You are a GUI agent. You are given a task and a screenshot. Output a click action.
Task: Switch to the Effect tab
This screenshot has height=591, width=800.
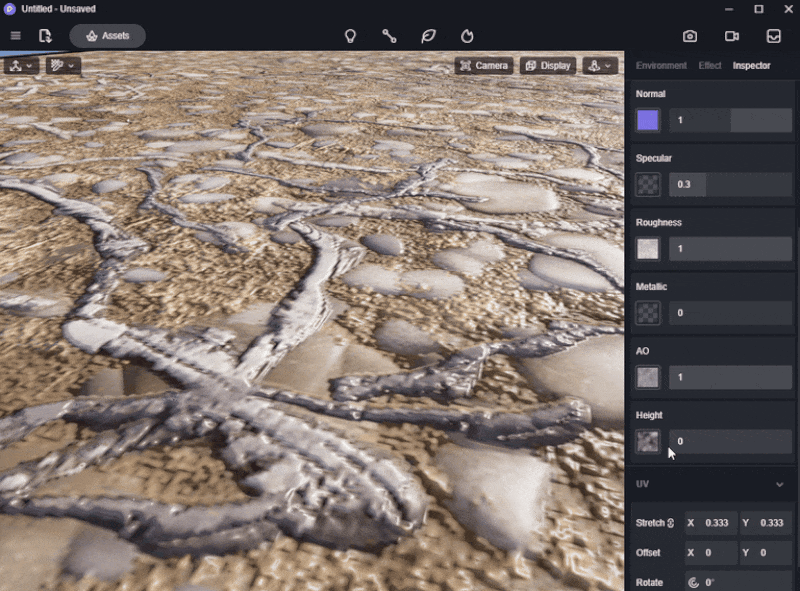(710, 65)
